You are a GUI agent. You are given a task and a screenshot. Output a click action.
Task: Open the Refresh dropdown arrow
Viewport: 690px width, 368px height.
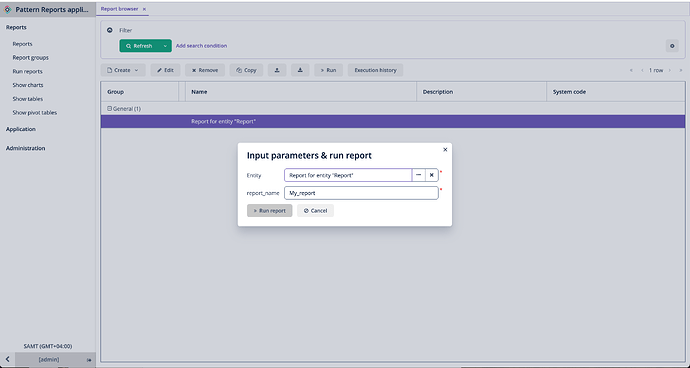pos(165,46)
